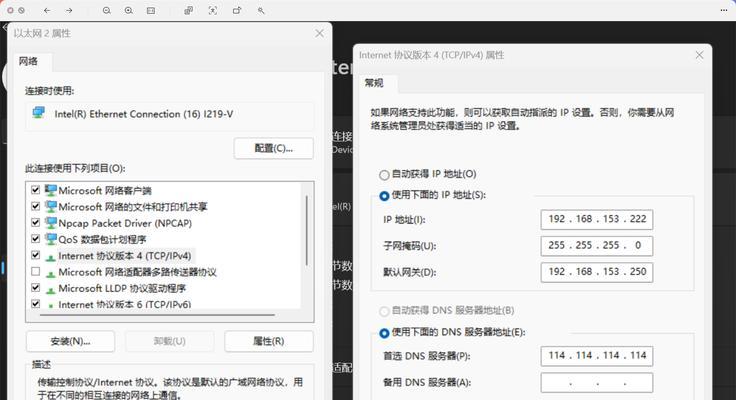Click the QoS 数据包计划程序 item icon
The image size is (736, 400).
[x=51, y=239]
